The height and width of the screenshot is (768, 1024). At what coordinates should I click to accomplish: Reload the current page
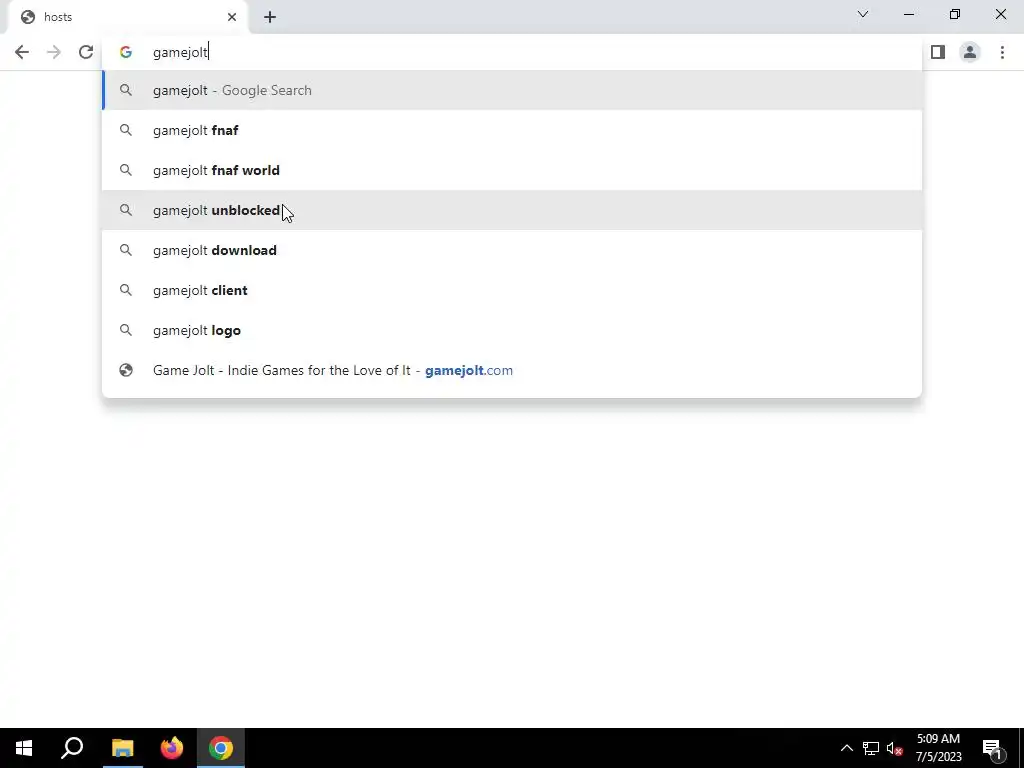tap(86, 52)
